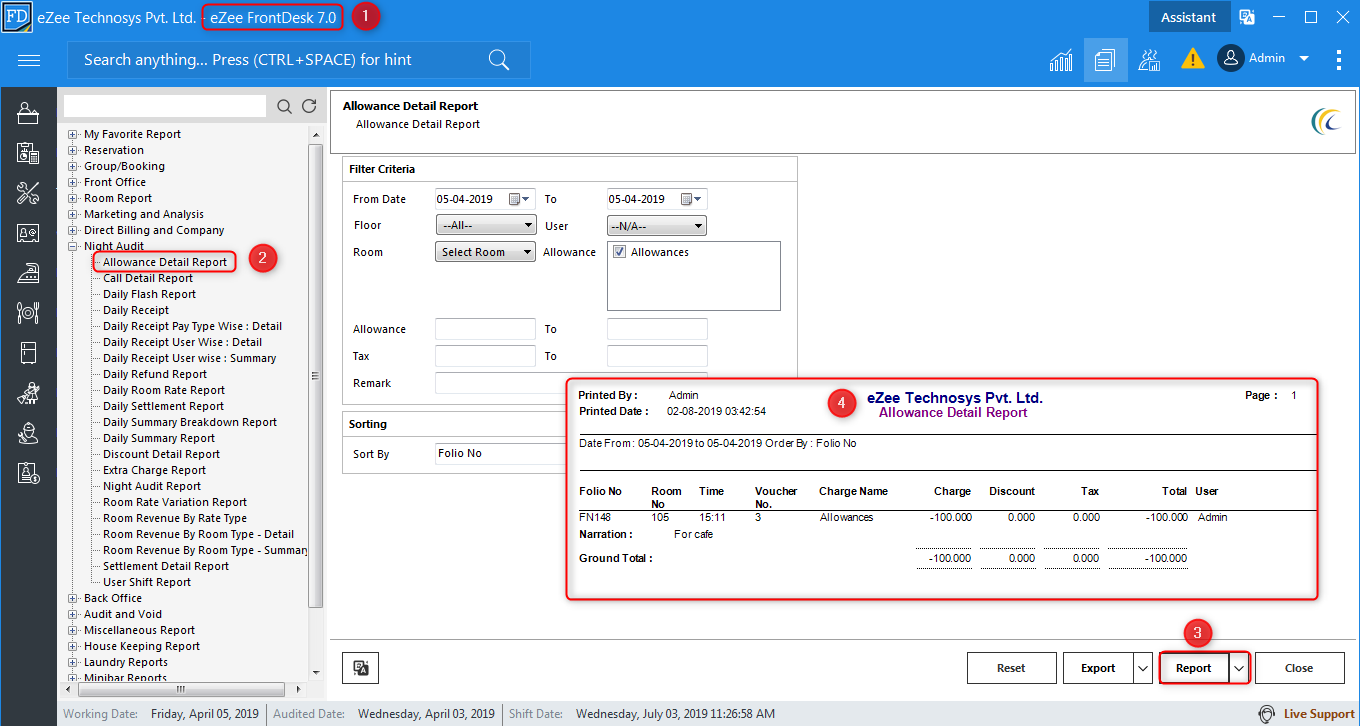1360x726 pixels.
Task: Open the From Date calendar dropdown
Action: (521, 199)
